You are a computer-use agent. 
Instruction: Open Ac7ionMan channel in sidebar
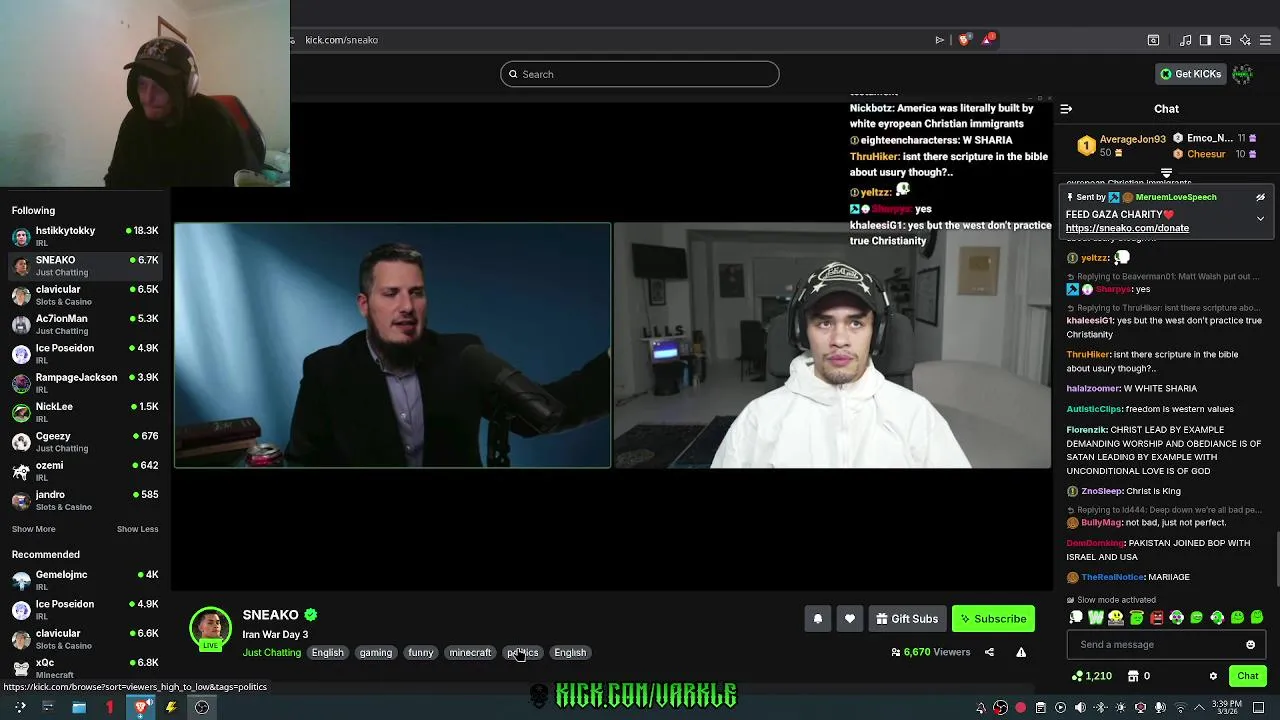[x=85, y=324]
